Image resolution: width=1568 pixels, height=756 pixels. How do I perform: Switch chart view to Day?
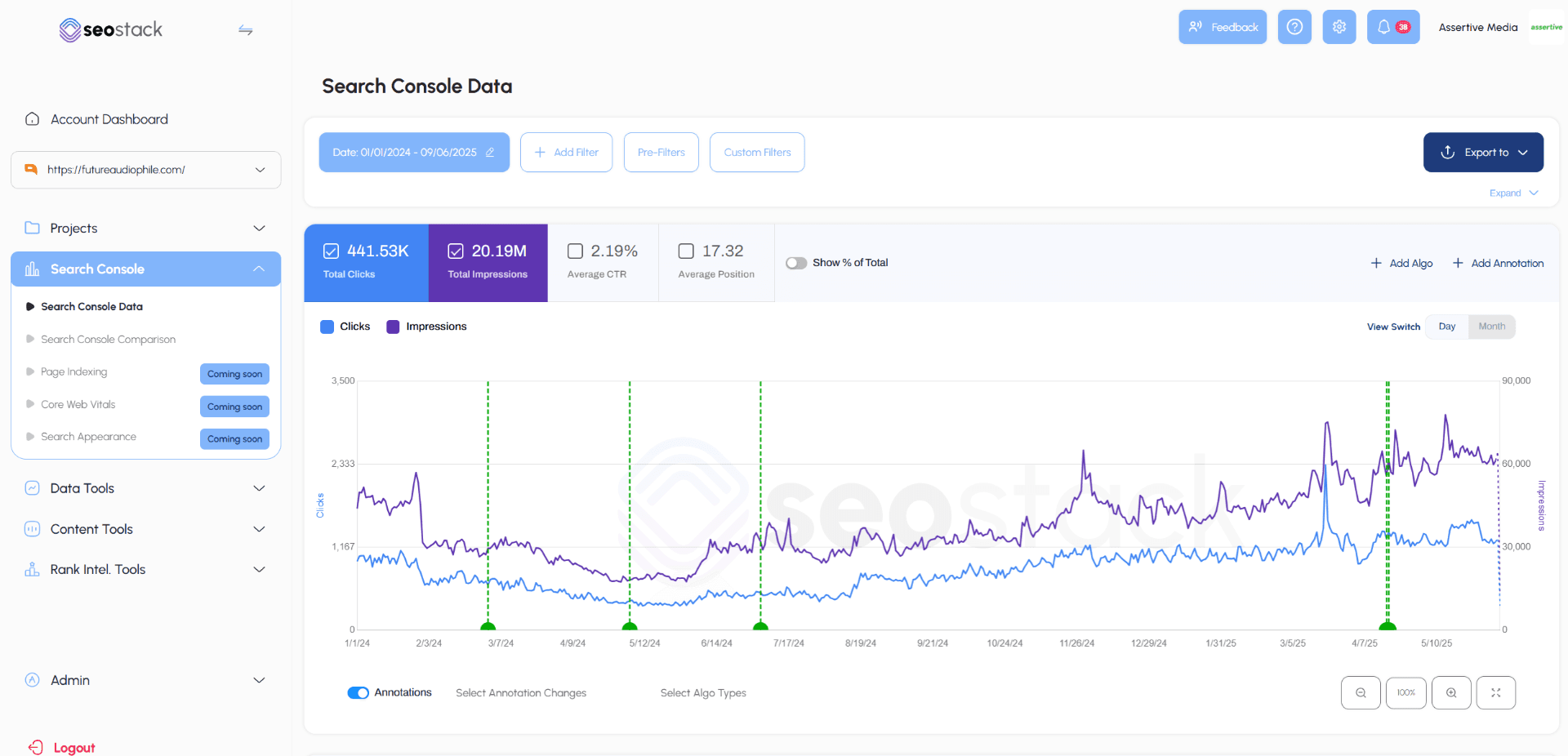1445,327
